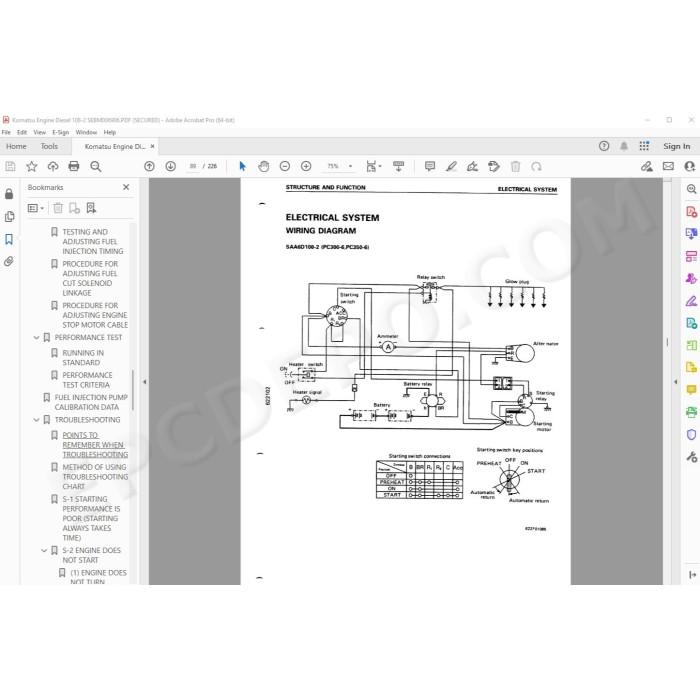Collapse the TROUBLESHOOTING bookmark
700x700 pixels.
(x=37, y=420)
